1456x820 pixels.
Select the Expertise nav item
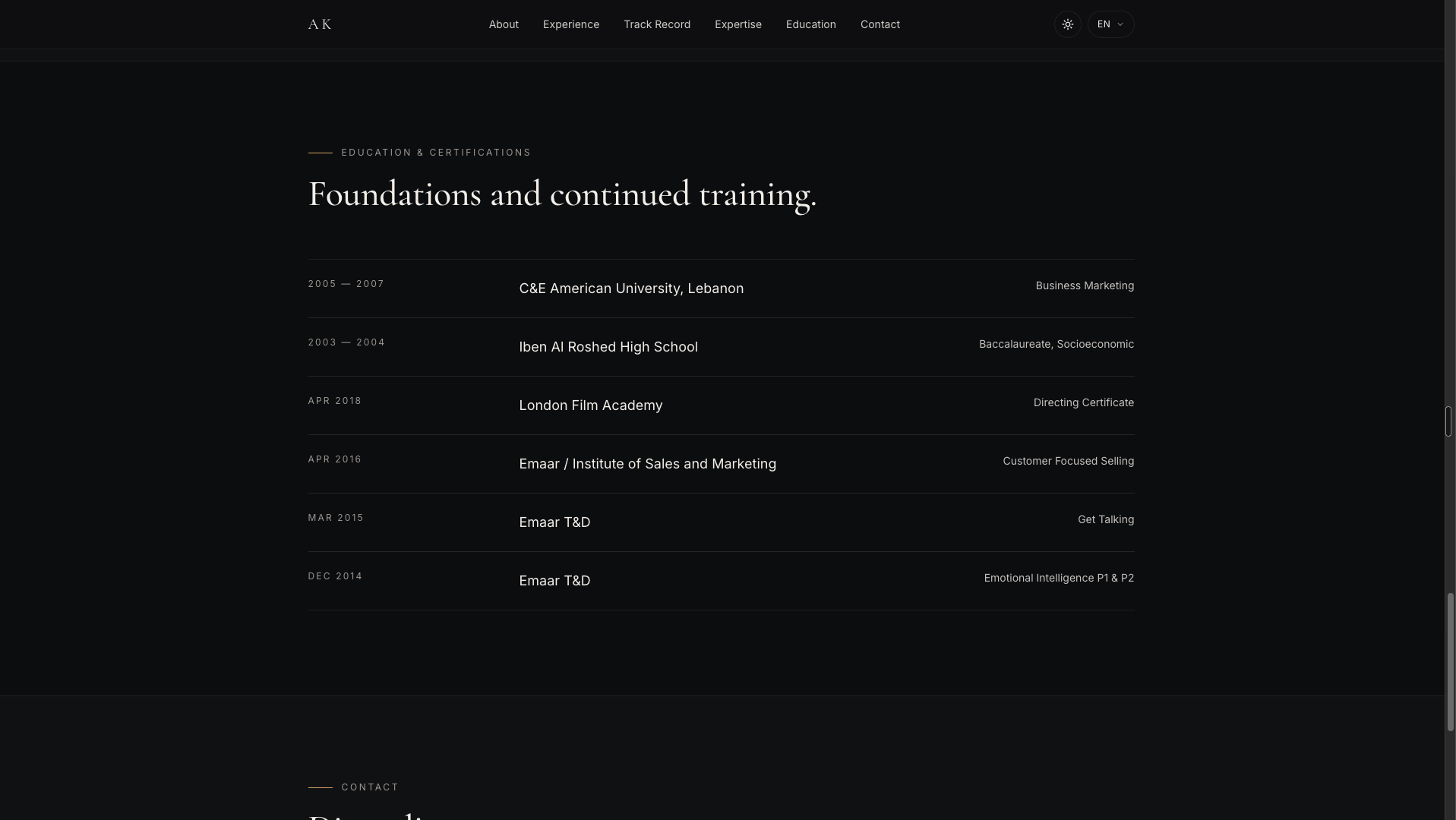[x=738, y=24]
